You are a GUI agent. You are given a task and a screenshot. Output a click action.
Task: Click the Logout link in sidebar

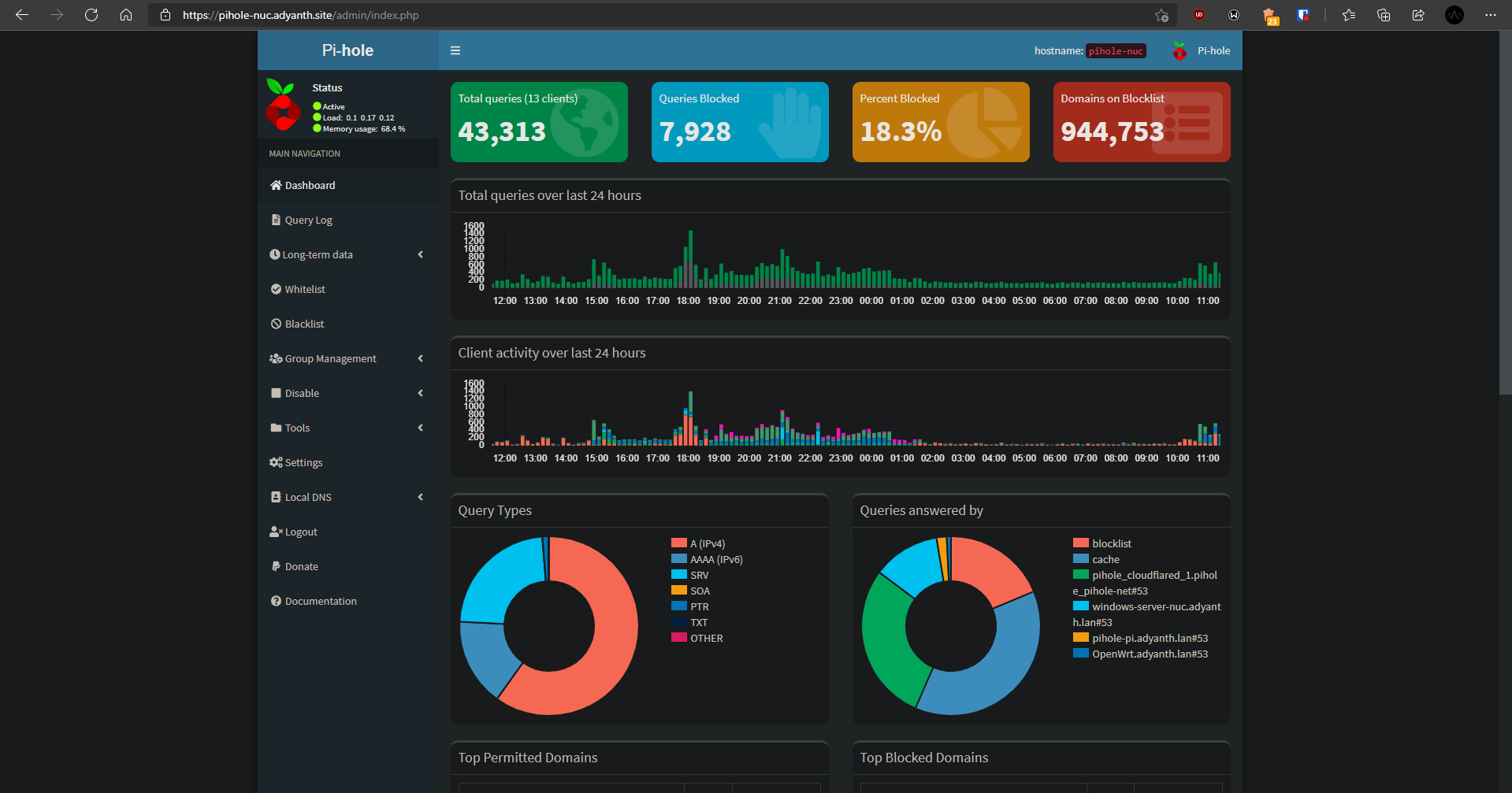click(x=300, y=532)
